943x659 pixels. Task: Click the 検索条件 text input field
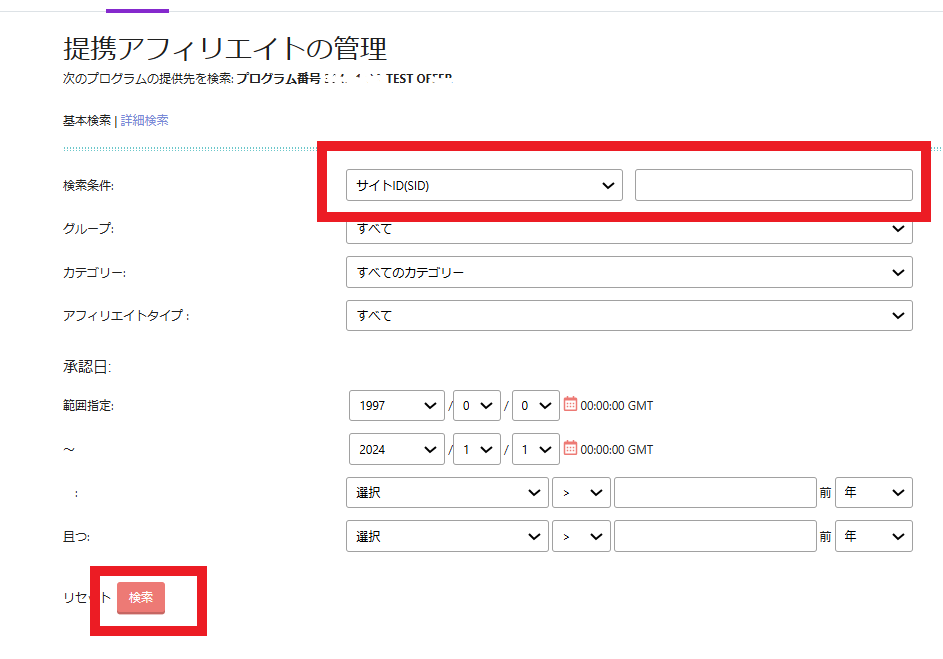click(773, 185)
